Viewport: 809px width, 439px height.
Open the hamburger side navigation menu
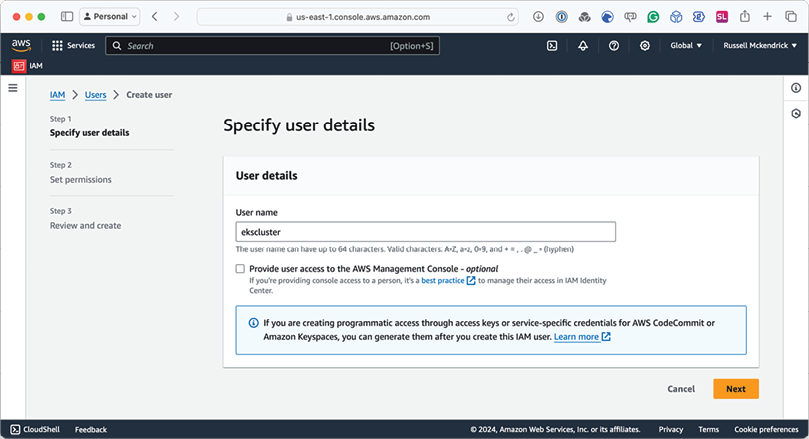(13, 88)
